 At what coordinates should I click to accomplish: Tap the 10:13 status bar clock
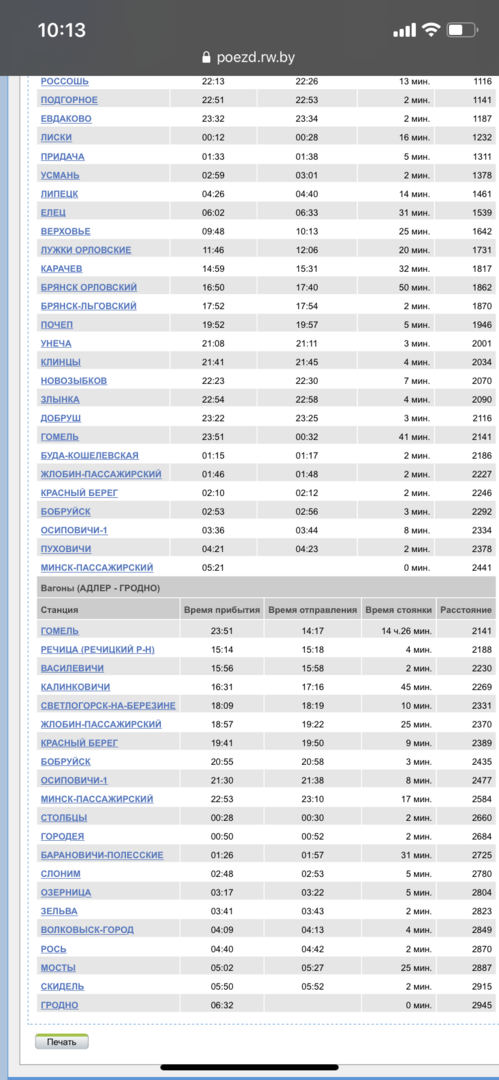pyautogui.click(x=61, y=30)
